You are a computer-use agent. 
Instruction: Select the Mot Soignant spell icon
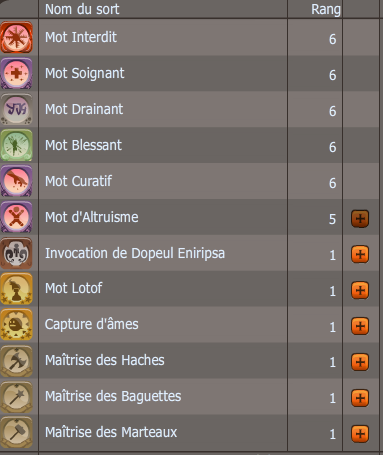16,73
